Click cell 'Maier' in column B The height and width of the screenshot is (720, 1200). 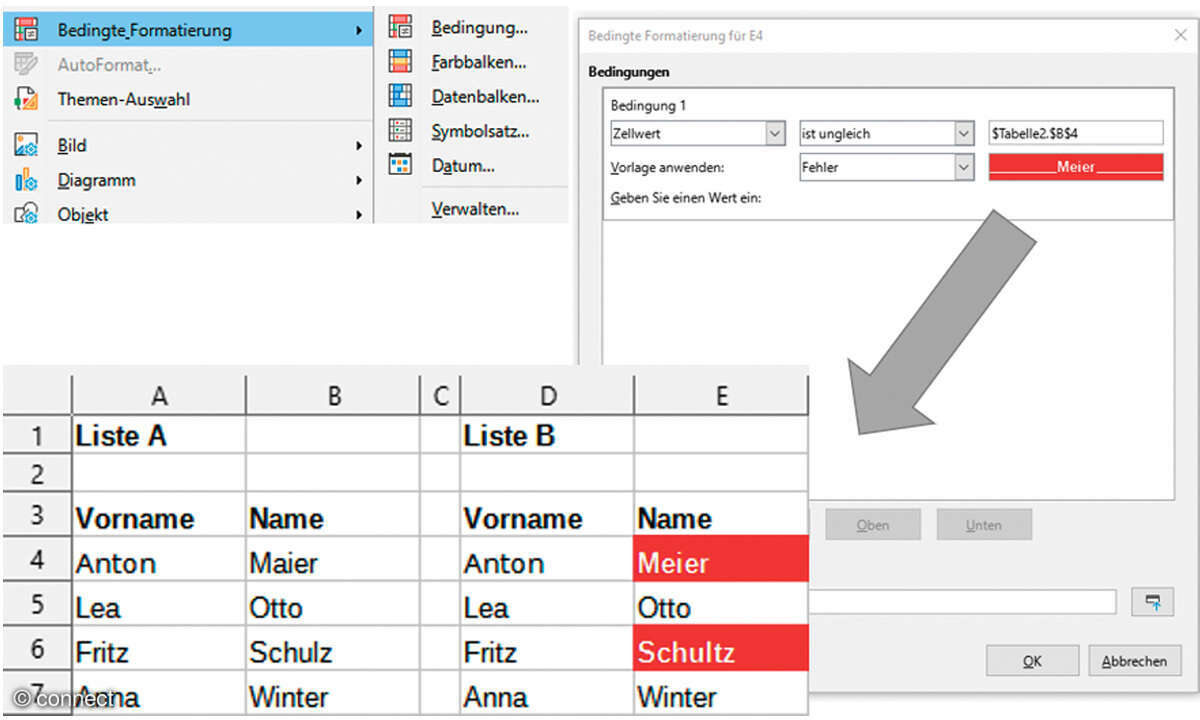click(333, 560)
